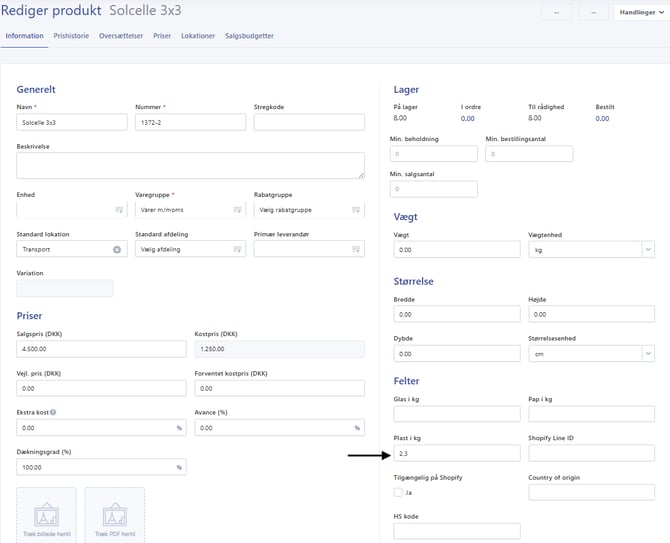Expand the Vægtenhed kg dropdown
670x543 pixels.
point(648,249)
